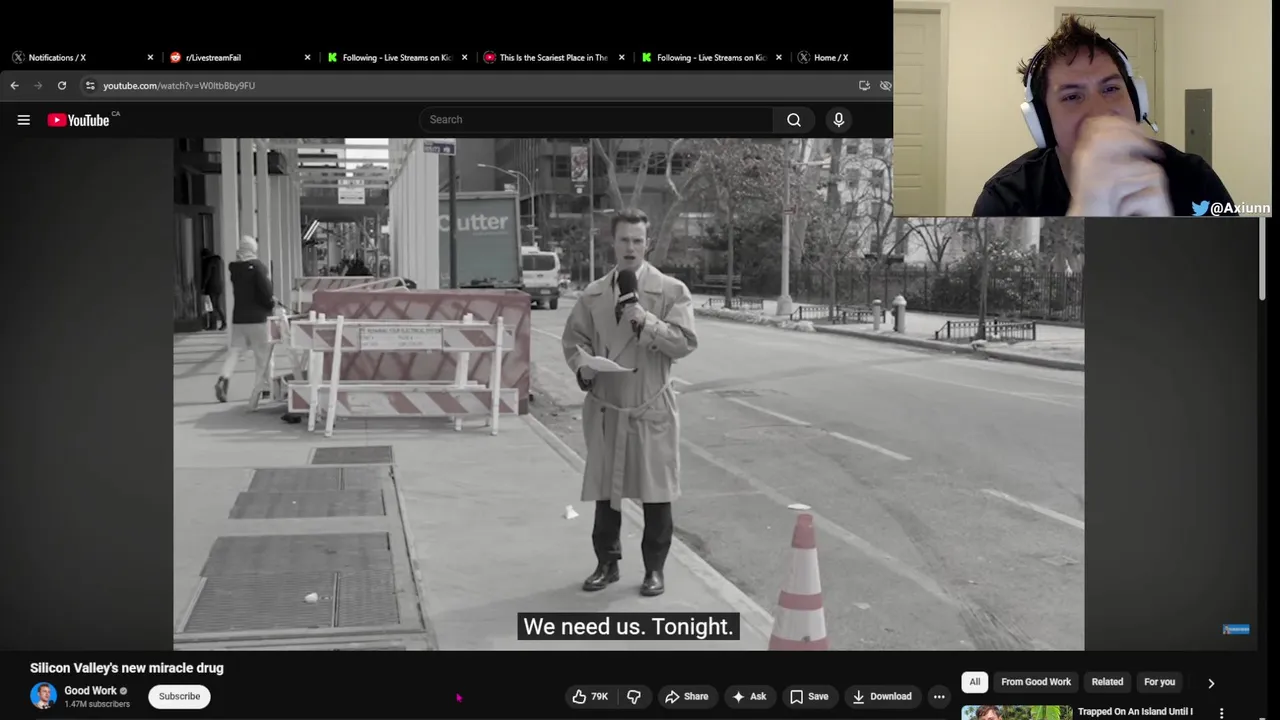This screenshot has height=720, width=1280.
Task: Open the Good Work channel avatar
Action: point(43,696)
